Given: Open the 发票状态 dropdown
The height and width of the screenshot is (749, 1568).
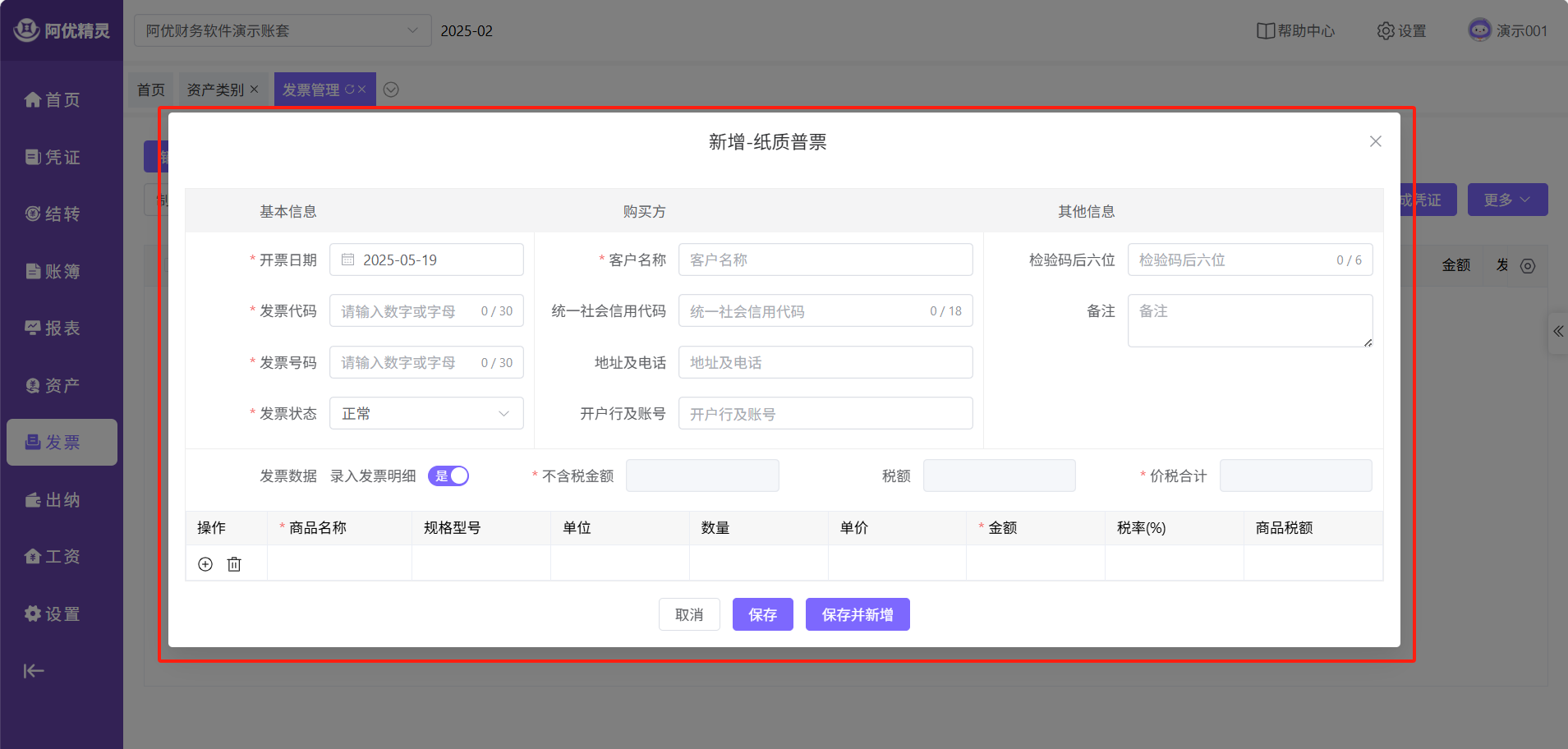Looking at the screenshot, I should click(x=426, y=414).
